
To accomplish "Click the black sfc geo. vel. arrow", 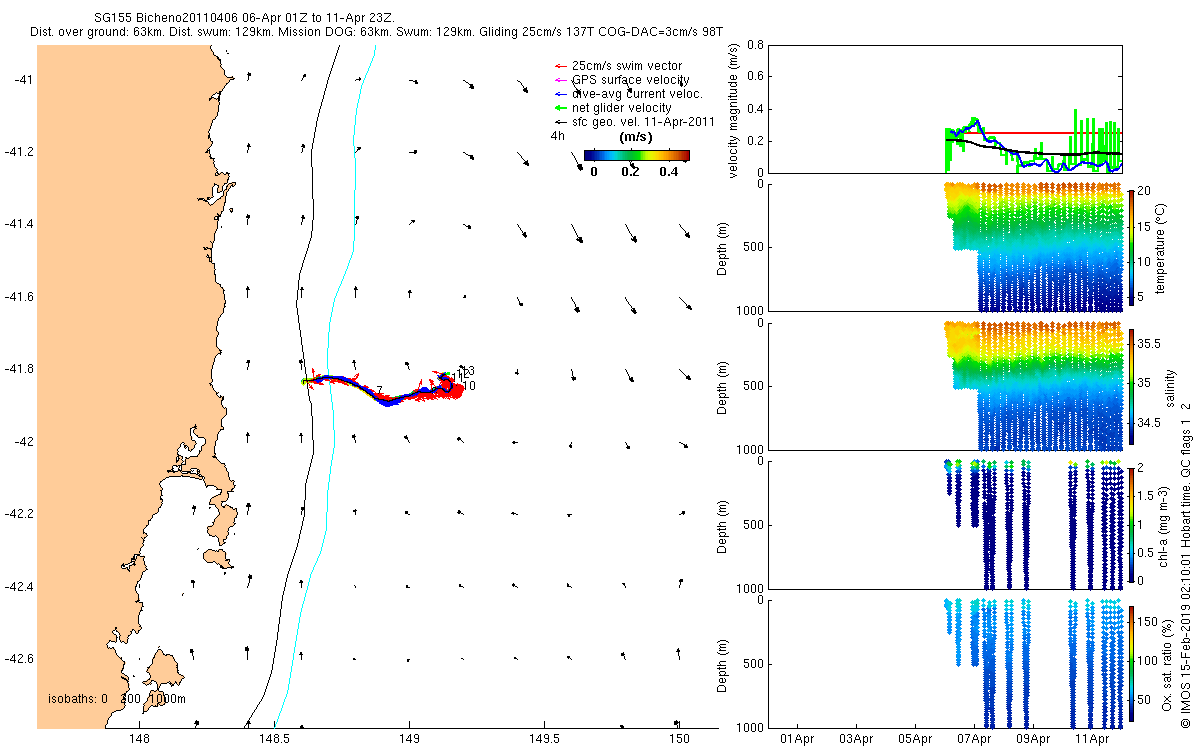I will pos(560,121).
